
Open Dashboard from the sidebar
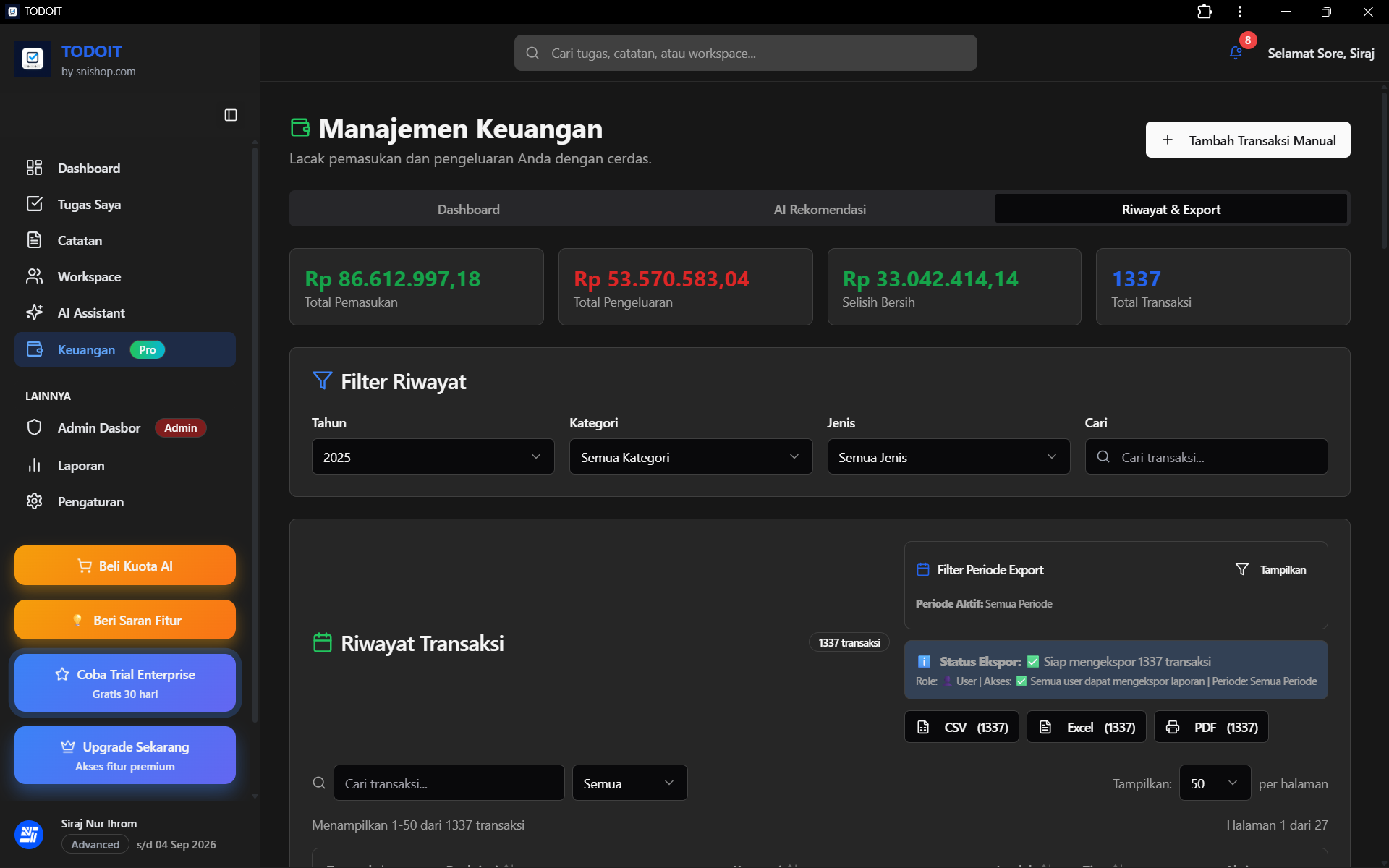point(88,168)
